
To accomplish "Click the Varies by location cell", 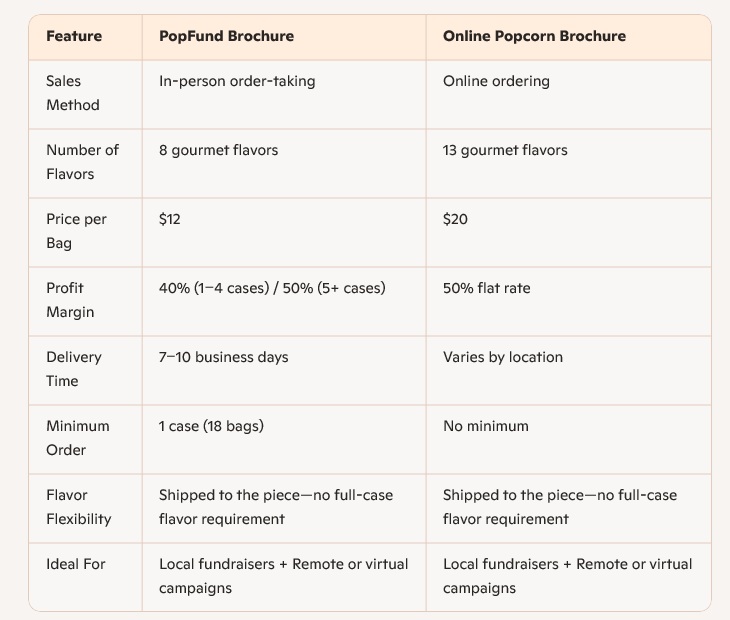I will coord(503,357).
